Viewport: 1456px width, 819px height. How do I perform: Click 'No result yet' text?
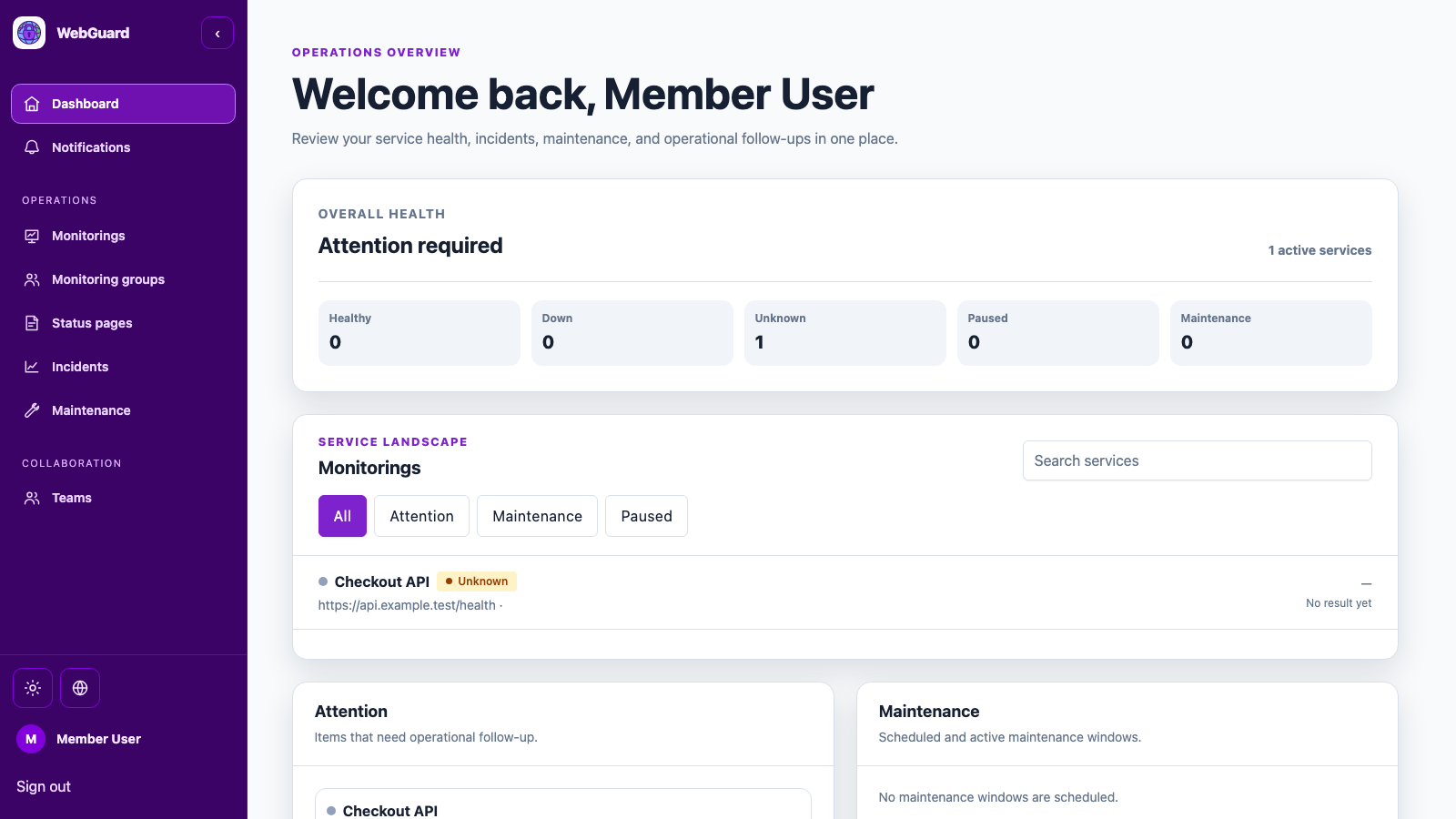point(1339,603)
